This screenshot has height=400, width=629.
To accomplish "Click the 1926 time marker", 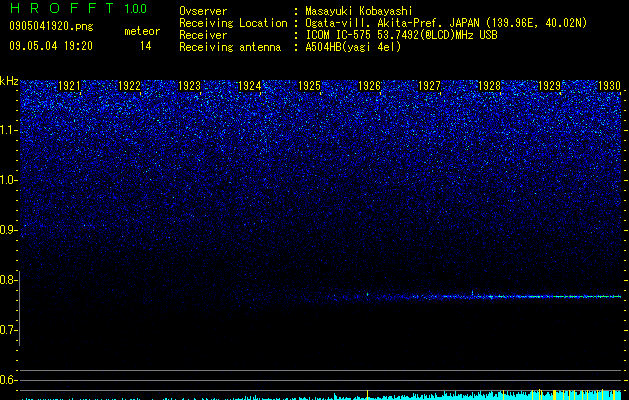I will tap(369, 86).
